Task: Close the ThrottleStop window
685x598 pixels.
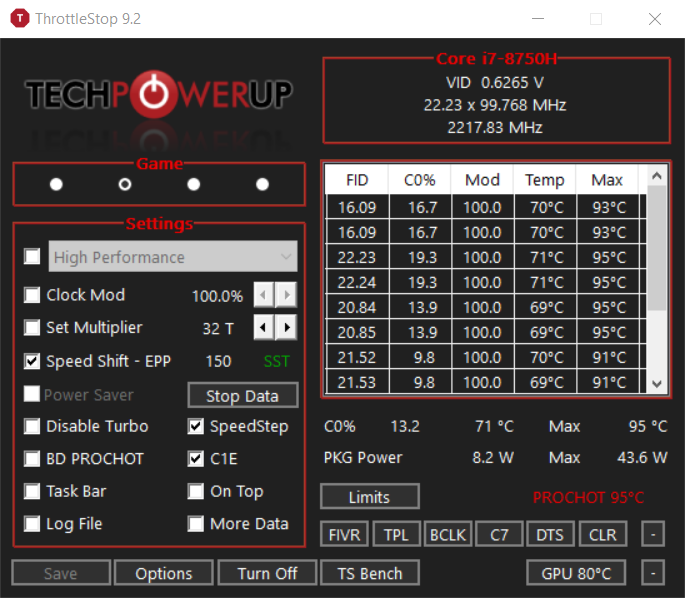Action: [x=655, y=19]
